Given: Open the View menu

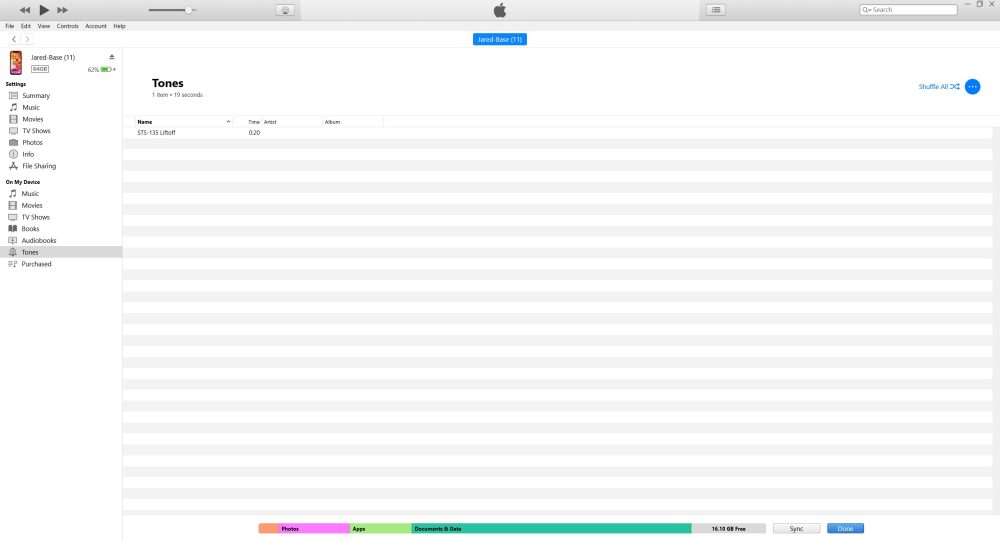Looking at the screenshot, I should pos(43,26).
